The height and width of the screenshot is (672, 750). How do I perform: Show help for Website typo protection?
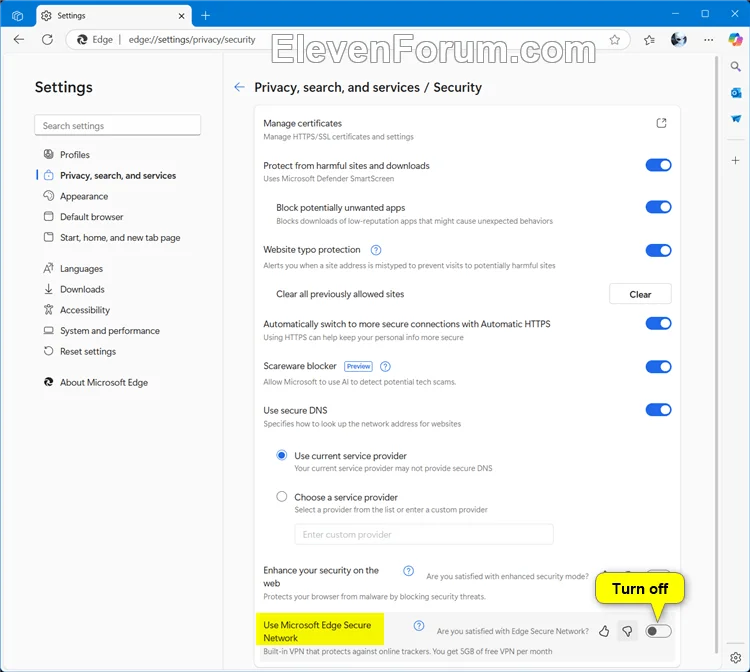tap(376, 250)
